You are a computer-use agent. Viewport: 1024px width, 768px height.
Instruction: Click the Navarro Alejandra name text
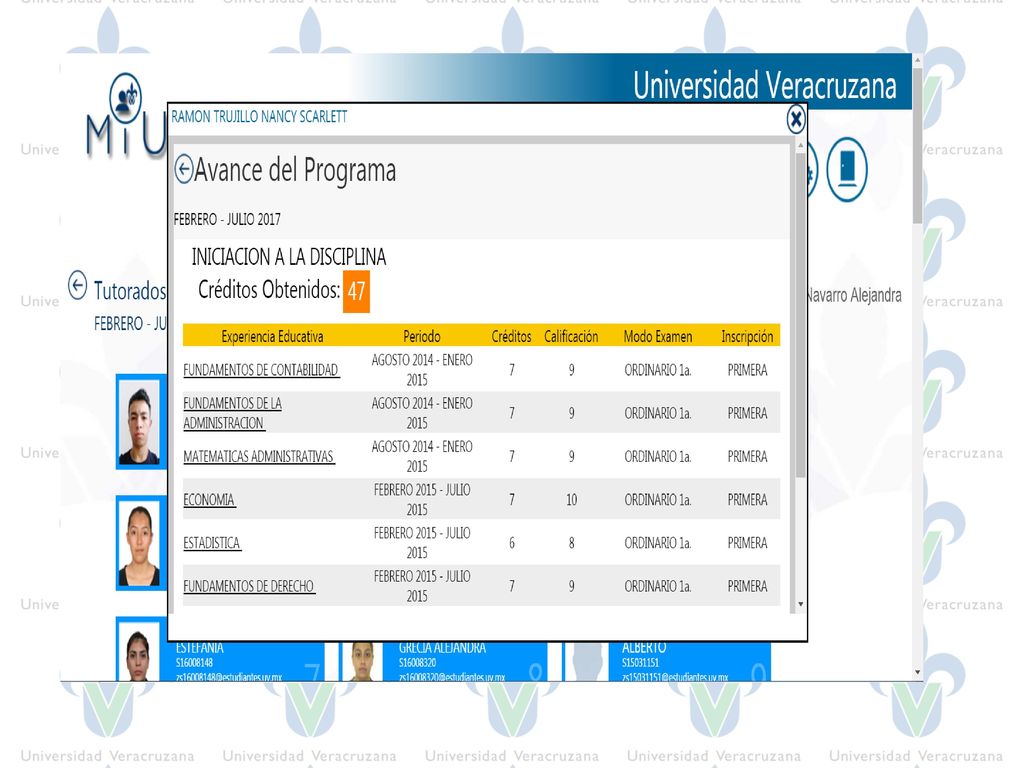point(853,295)
